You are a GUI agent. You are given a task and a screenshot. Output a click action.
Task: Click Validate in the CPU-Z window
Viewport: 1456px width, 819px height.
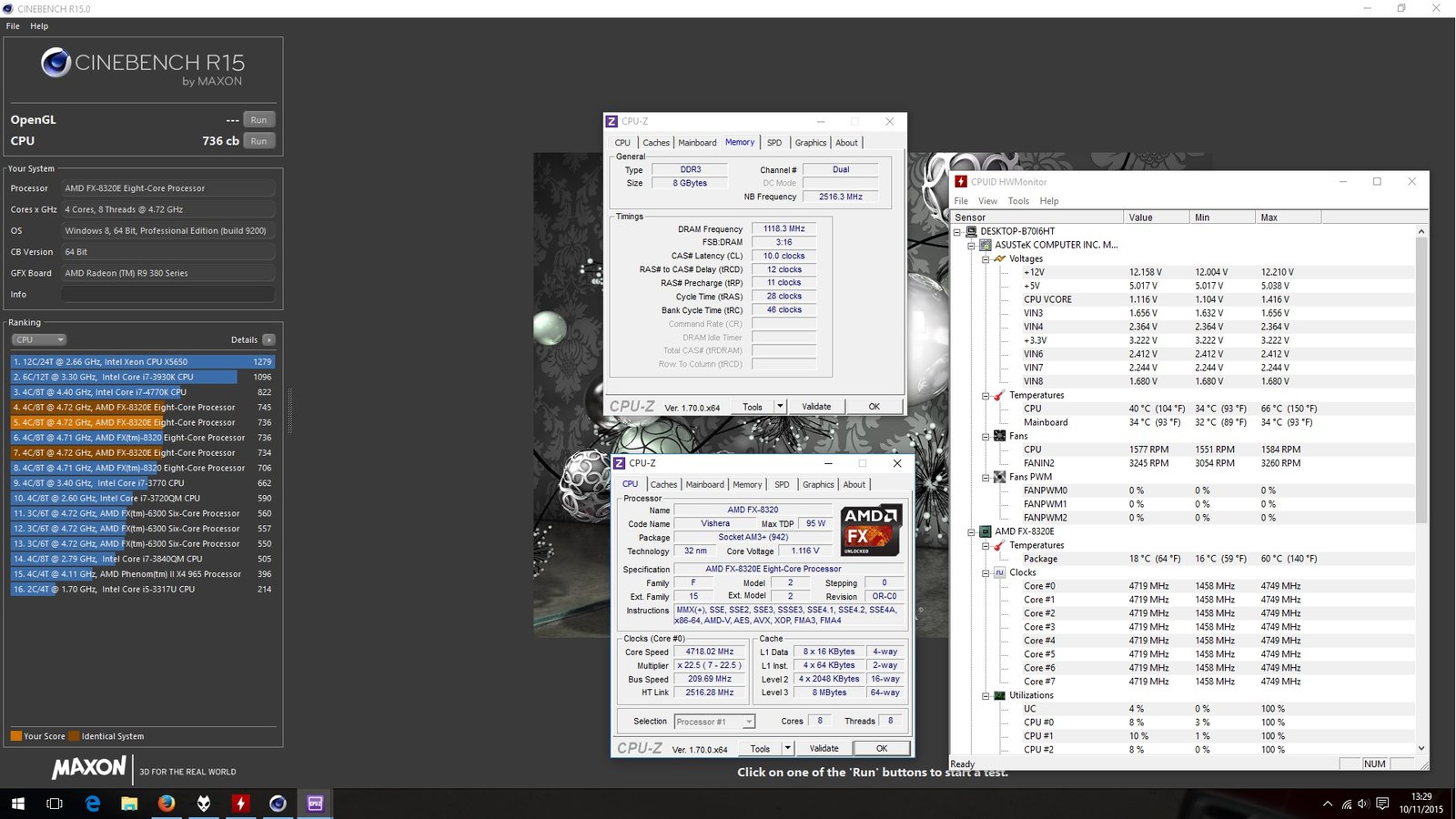point(823,747)
